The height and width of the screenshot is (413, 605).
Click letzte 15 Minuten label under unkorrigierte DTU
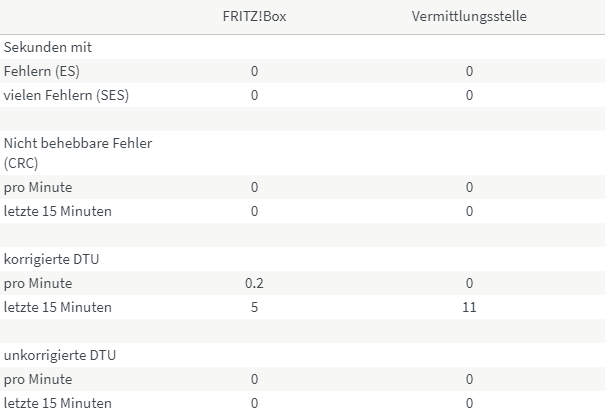[57, 403]
